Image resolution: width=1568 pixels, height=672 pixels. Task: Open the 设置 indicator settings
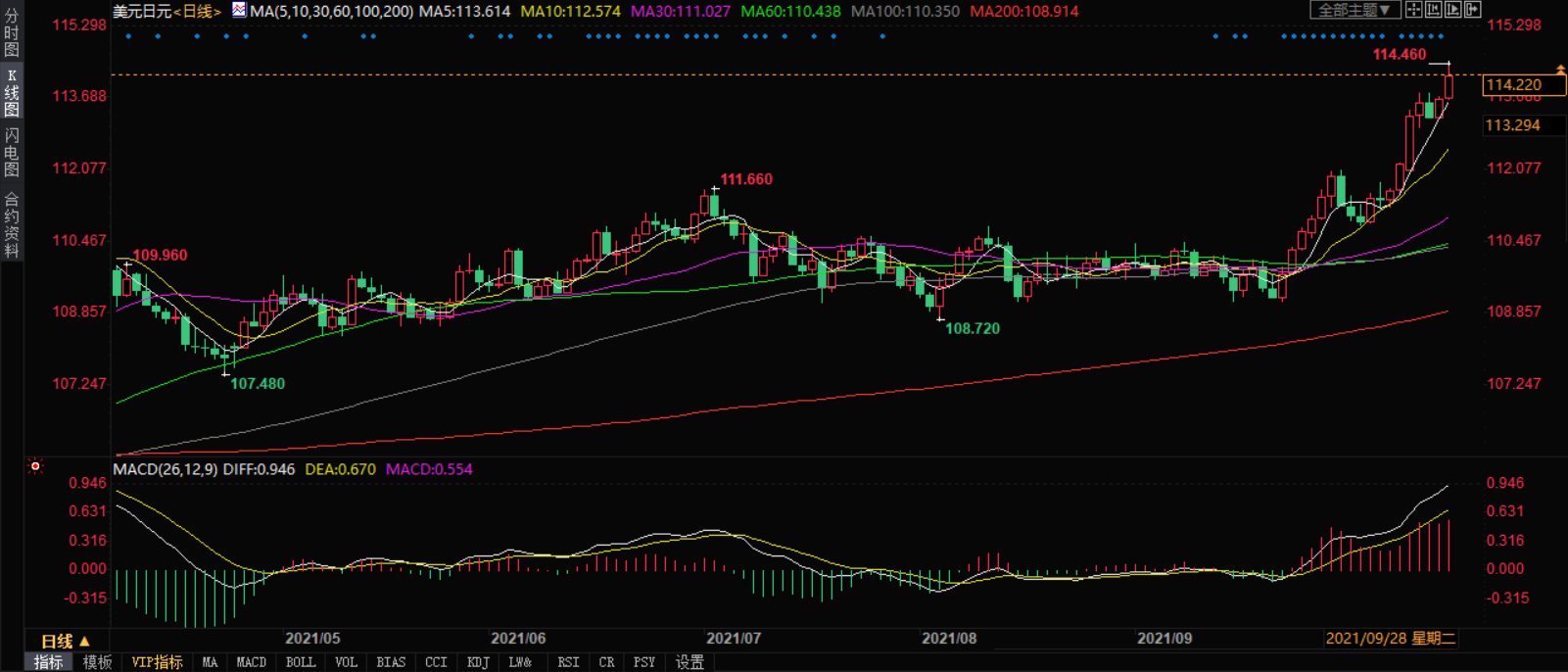click(689, 662)
